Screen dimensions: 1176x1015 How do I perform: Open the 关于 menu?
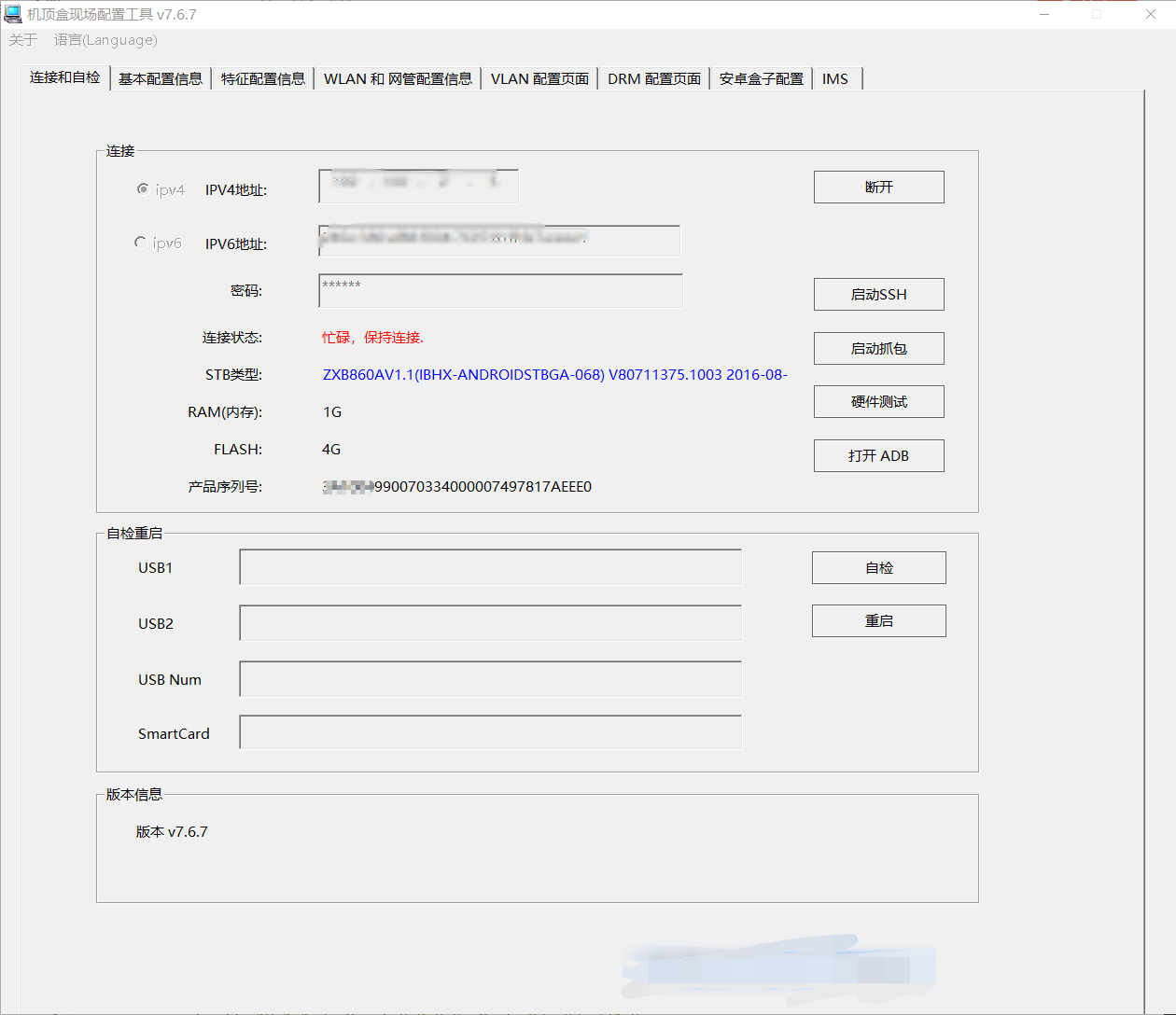click(23, 40)
